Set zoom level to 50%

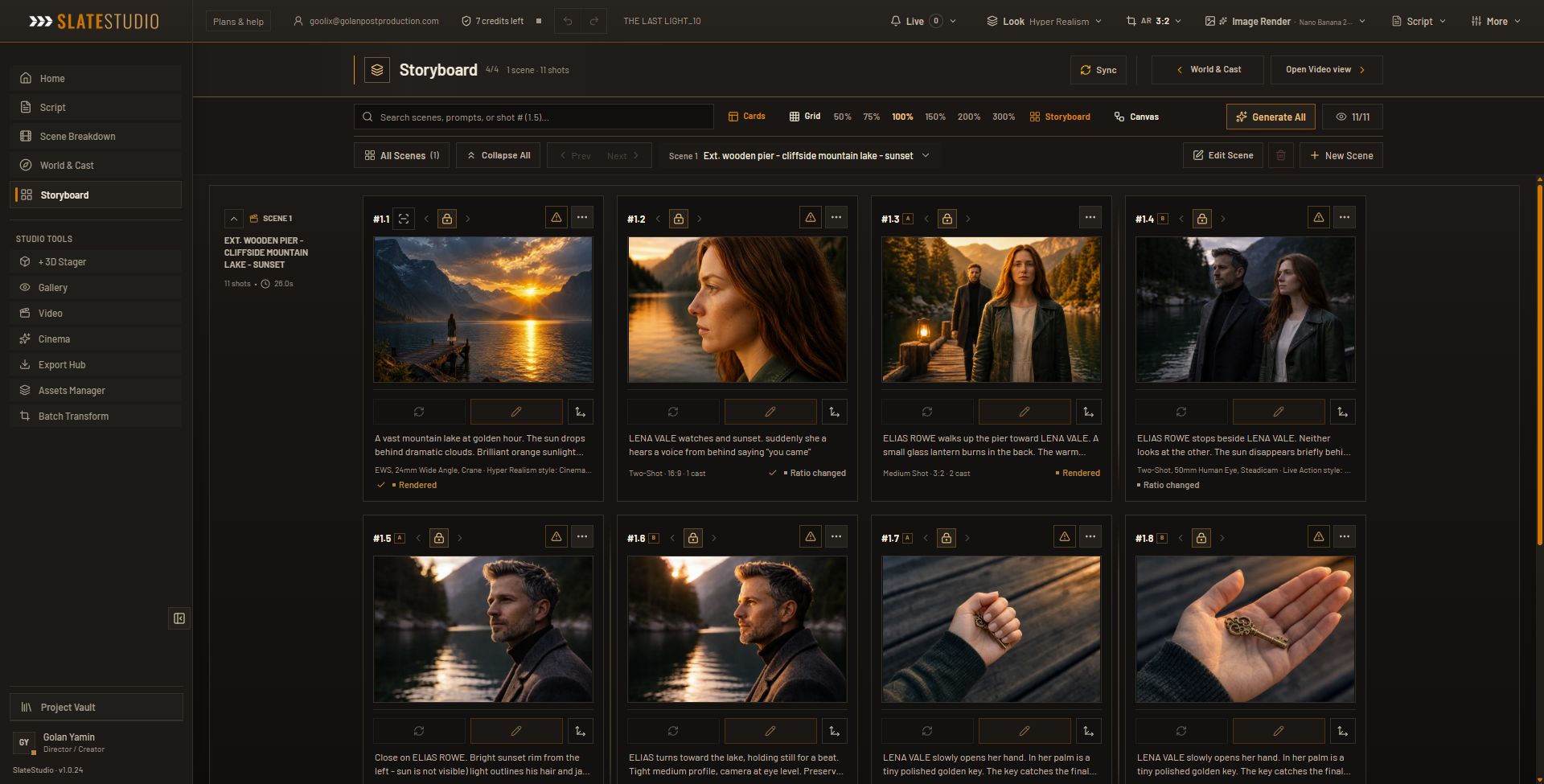(x=842, y=117)
